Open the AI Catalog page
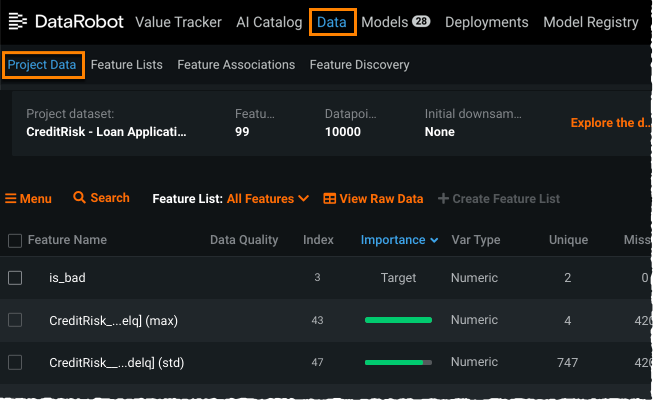Viewport: 653px width, 400px height. [x=270, y=22]
